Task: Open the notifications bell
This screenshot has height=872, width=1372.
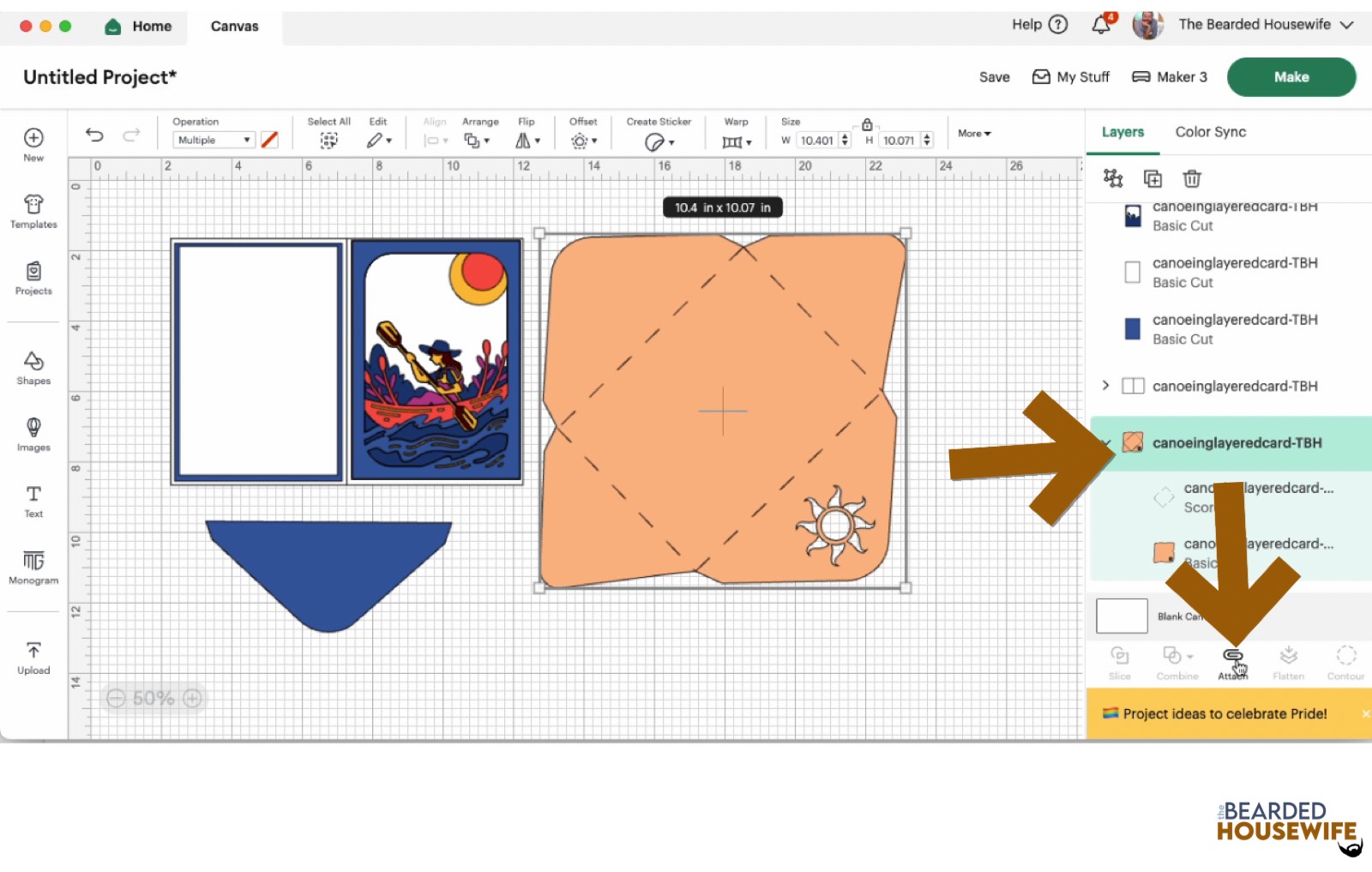Action: [x=1102, y=25]
